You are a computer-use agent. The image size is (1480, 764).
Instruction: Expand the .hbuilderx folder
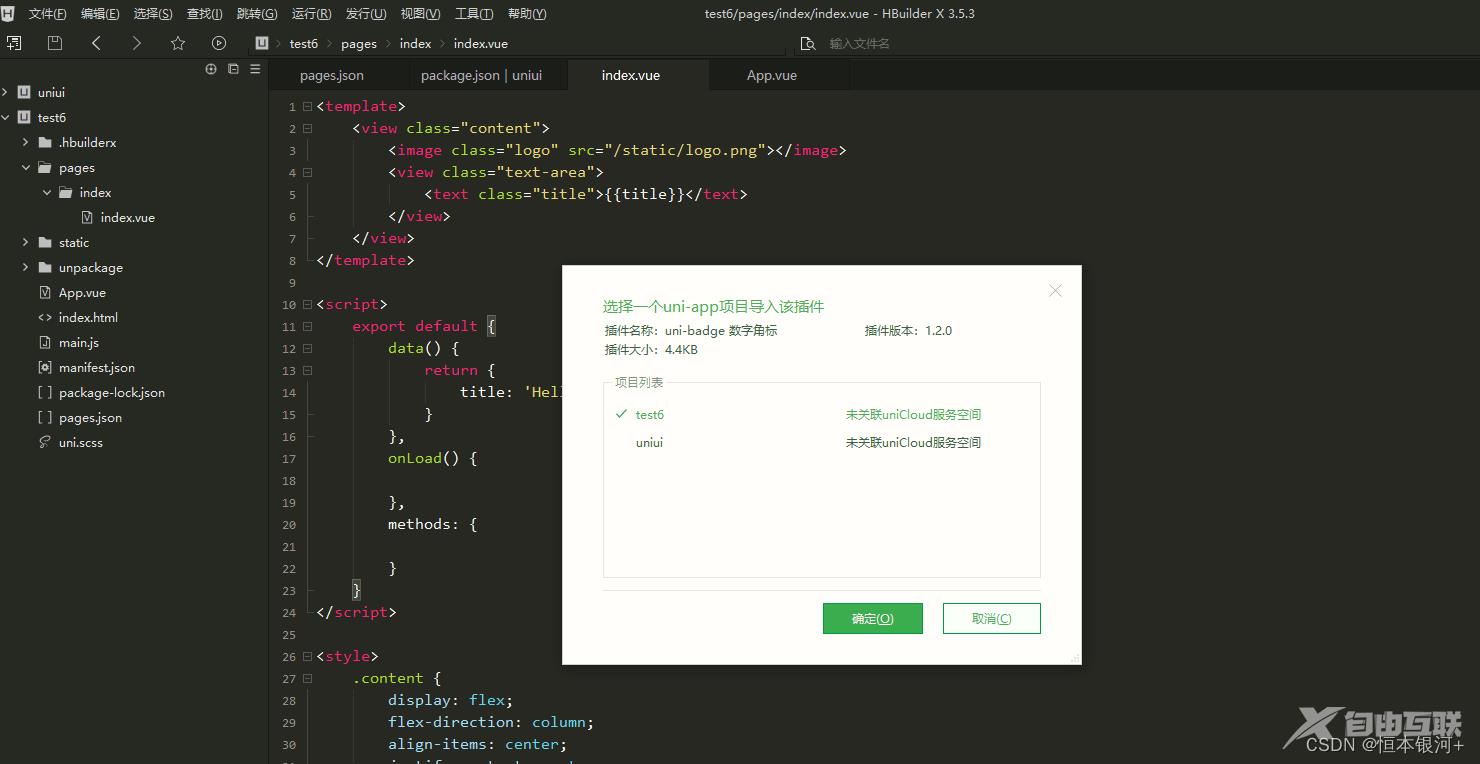[x=26, y=142]
